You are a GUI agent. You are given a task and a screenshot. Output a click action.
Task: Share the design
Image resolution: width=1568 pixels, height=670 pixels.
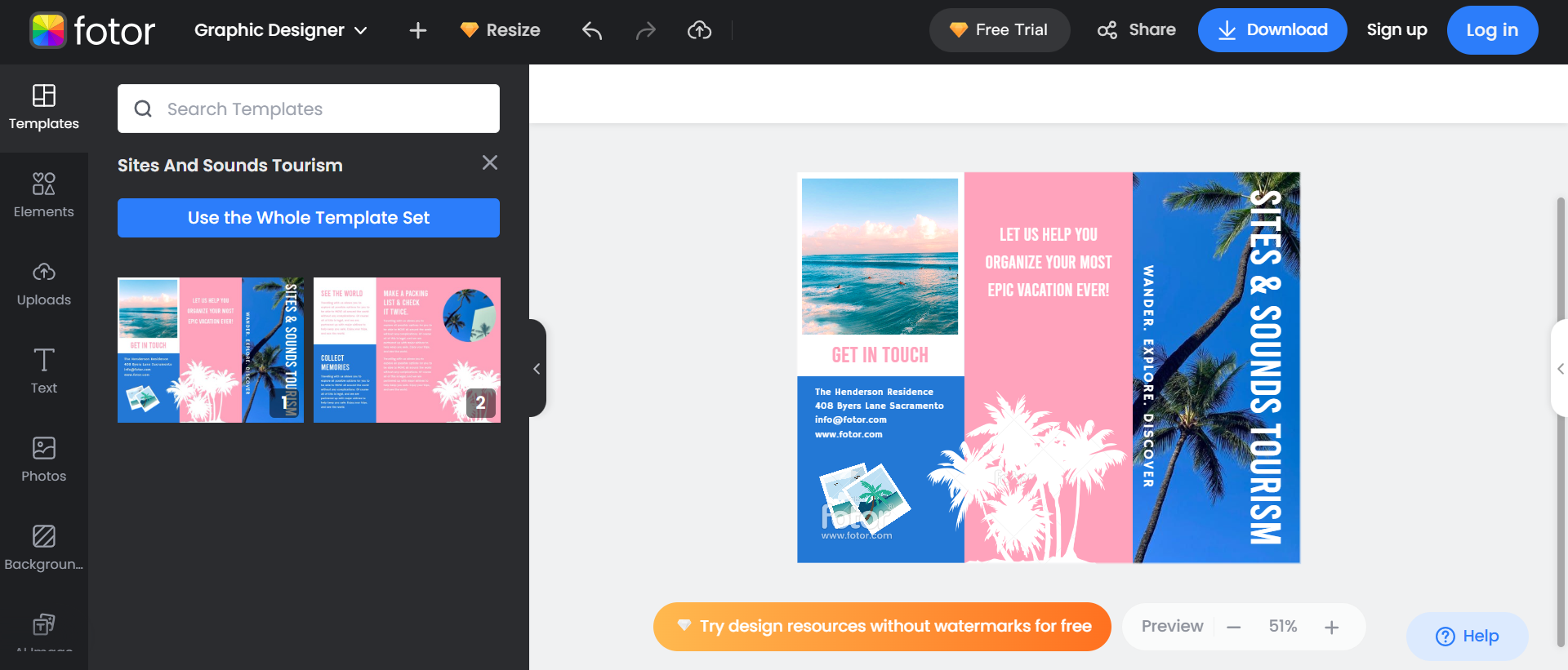[x=1137, y=30]
